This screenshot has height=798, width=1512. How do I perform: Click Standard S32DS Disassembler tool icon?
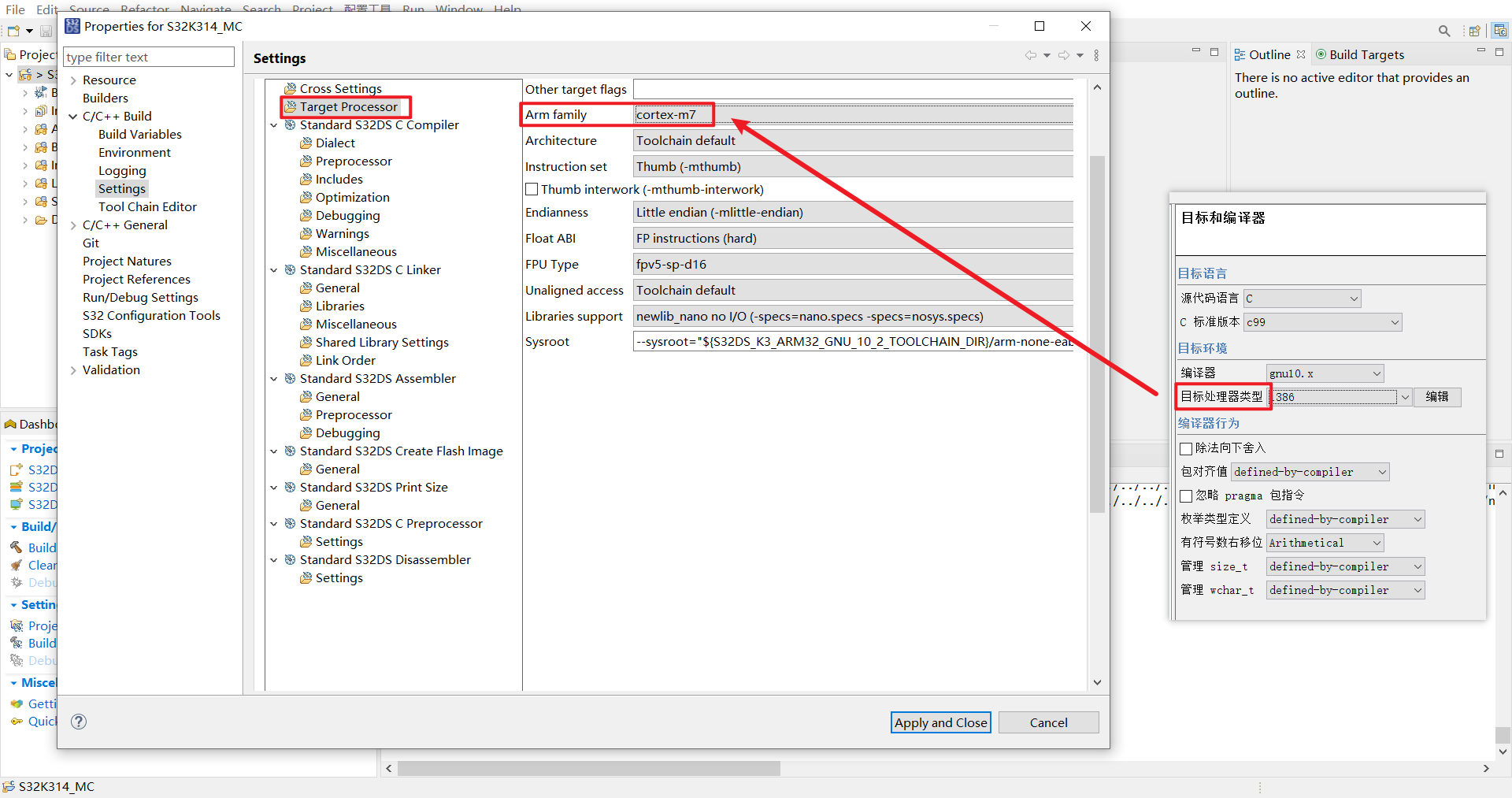coord(290,559)
